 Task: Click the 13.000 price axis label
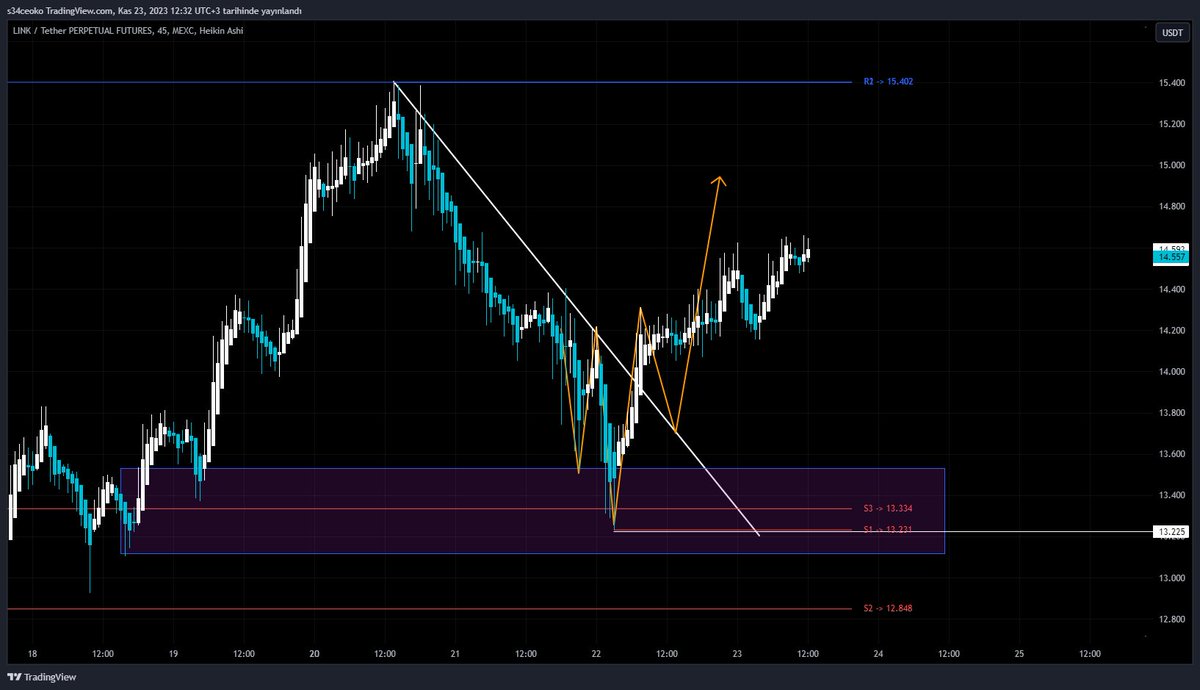tap(1171, 578)
